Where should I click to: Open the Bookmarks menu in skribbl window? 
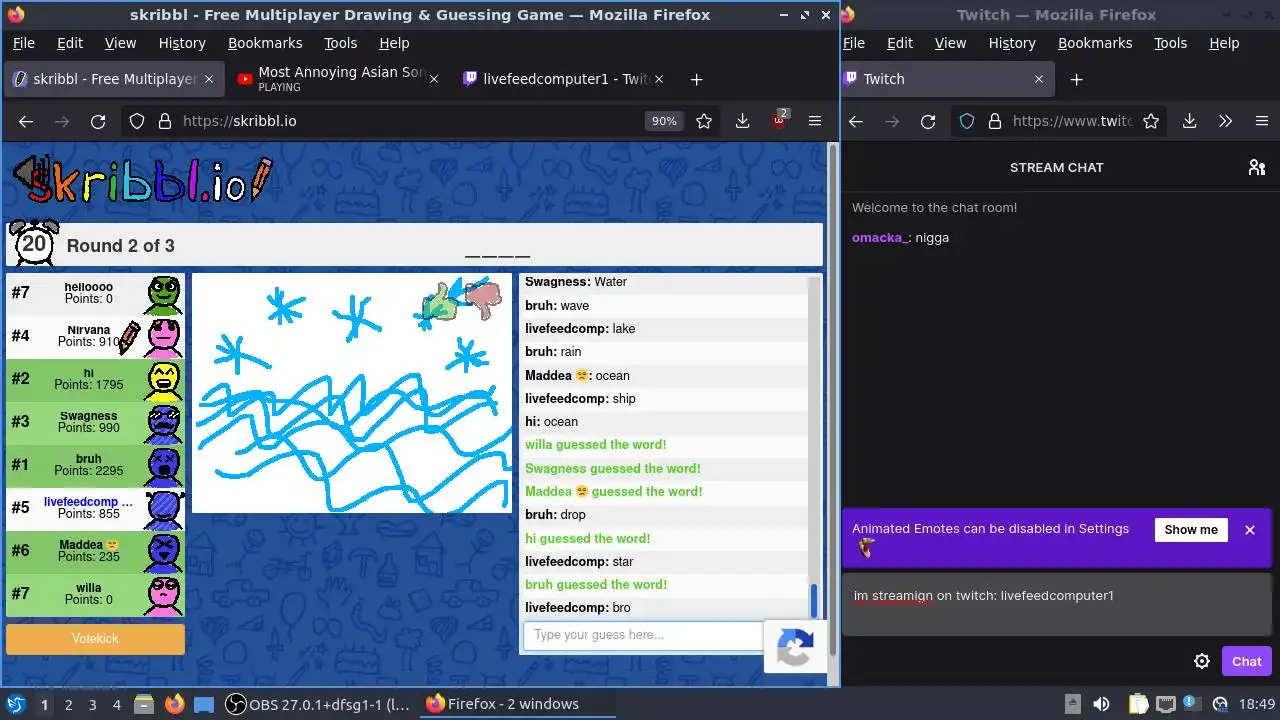coord(265,43)
